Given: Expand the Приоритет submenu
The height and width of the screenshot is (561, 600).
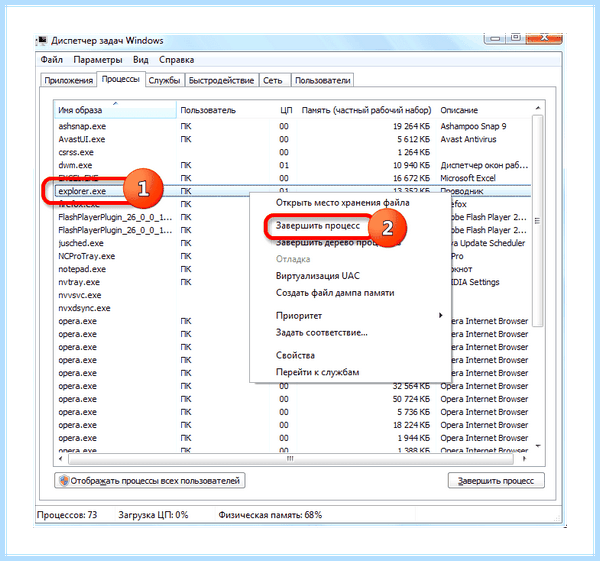Looking at the screenshot, I should 350,316.
